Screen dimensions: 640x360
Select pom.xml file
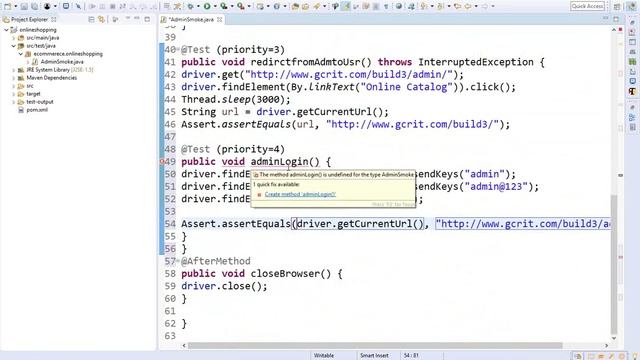pos(37,110)
